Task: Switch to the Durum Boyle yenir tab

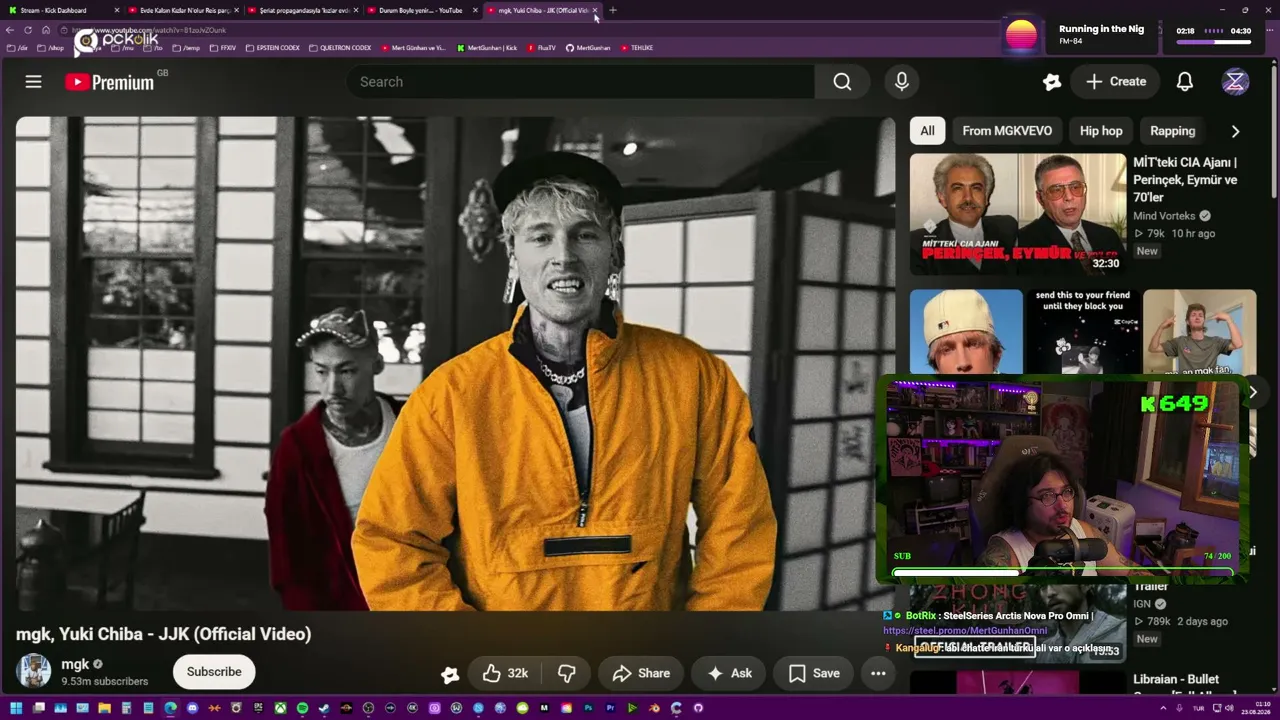Action: pyautogui.click(x=423, y=10)
